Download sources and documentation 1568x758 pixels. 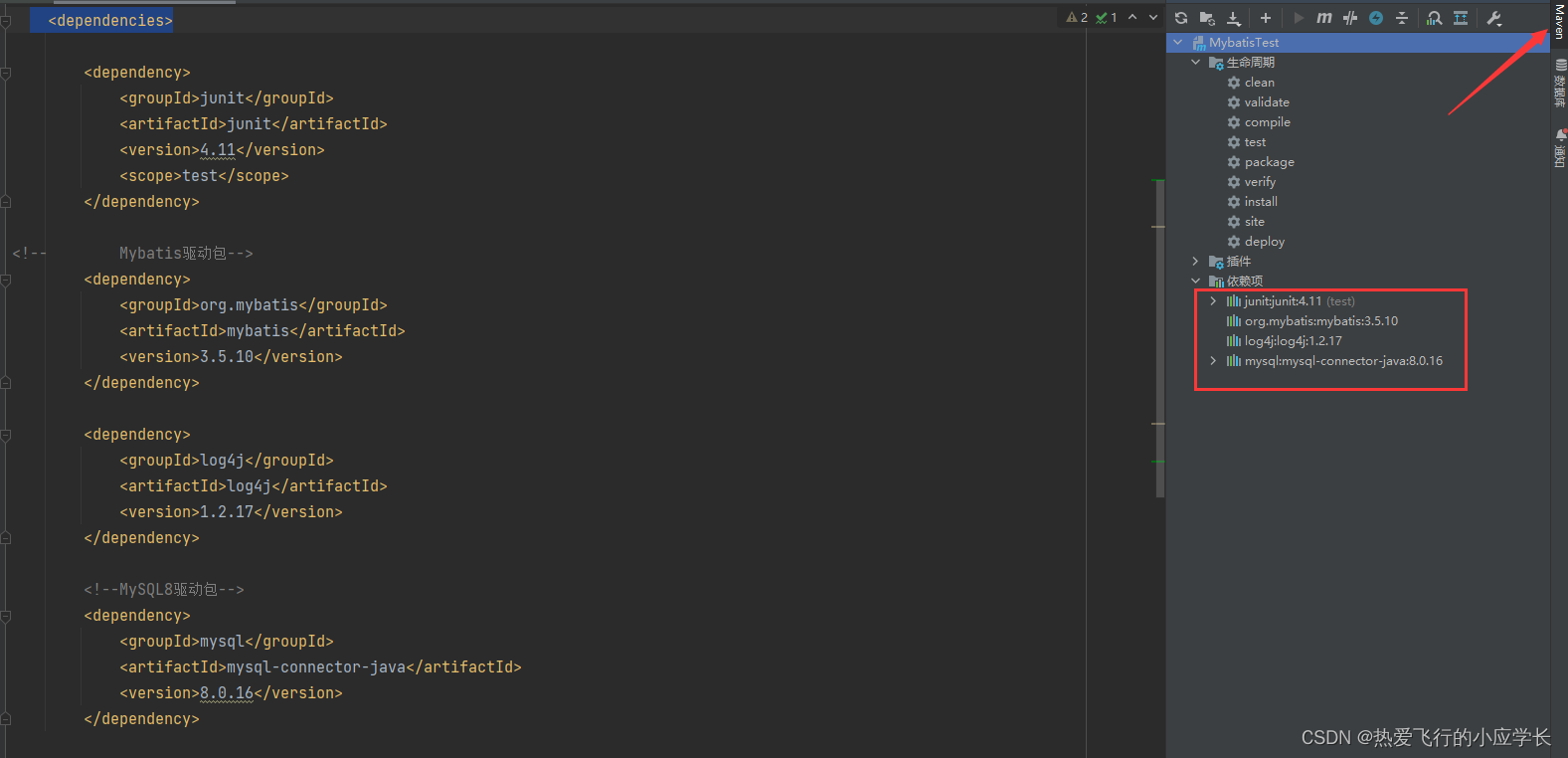click(1234, 18)
